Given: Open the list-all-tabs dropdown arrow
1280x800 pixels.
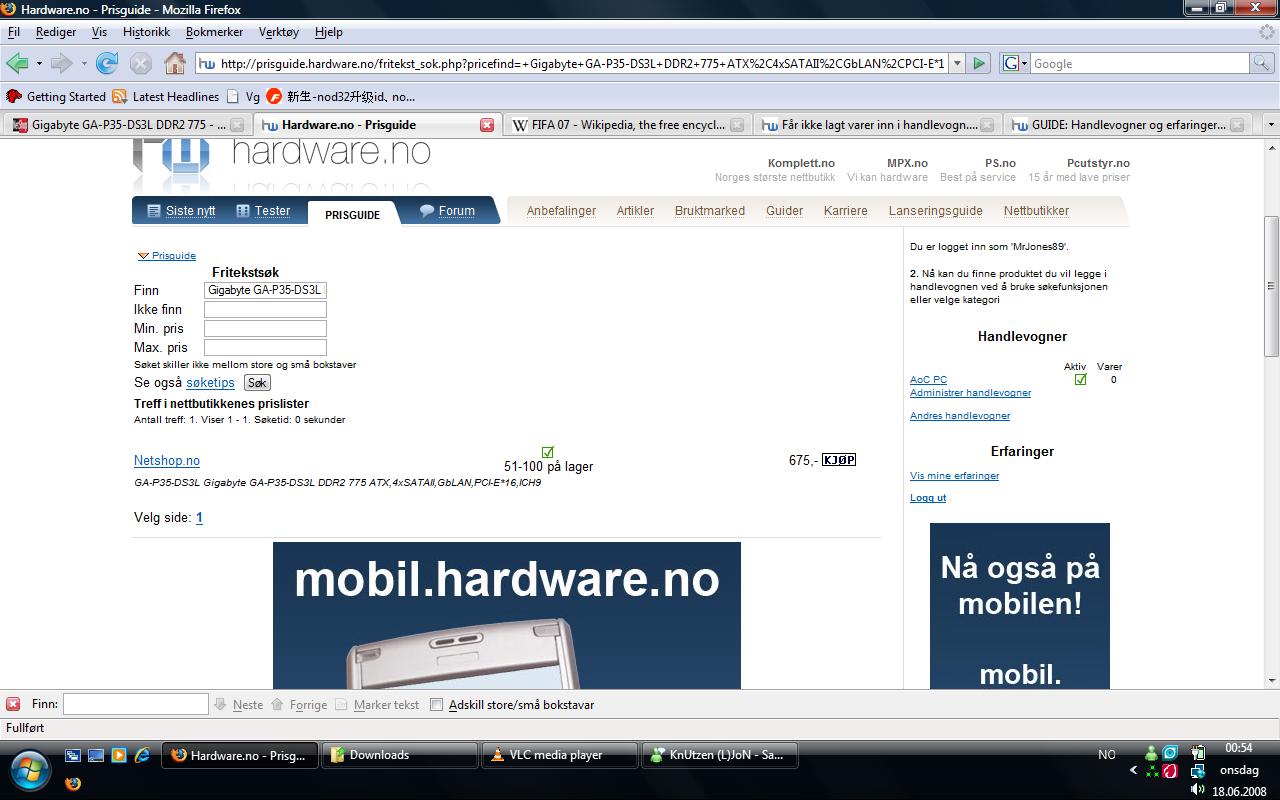Looking at the screenshot, I should tap(1270, 125).
